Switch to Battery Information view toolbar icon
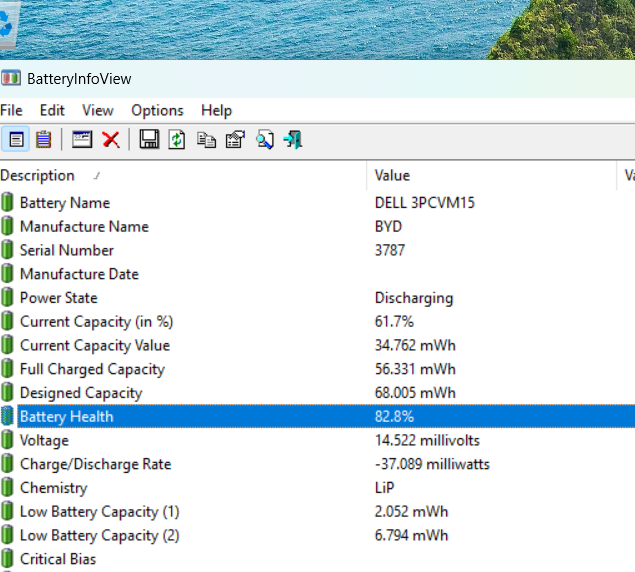 [x=16, y=140]
